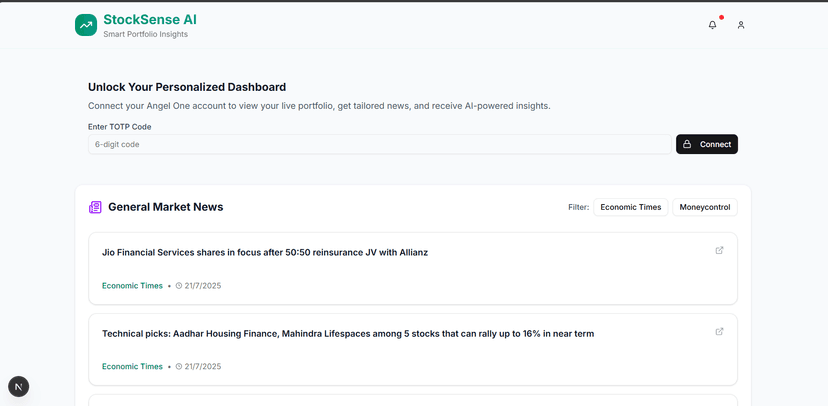Click the StockSense AI green logo icon
The height and width of the screenshot is (406, 828).
point(86,25)
